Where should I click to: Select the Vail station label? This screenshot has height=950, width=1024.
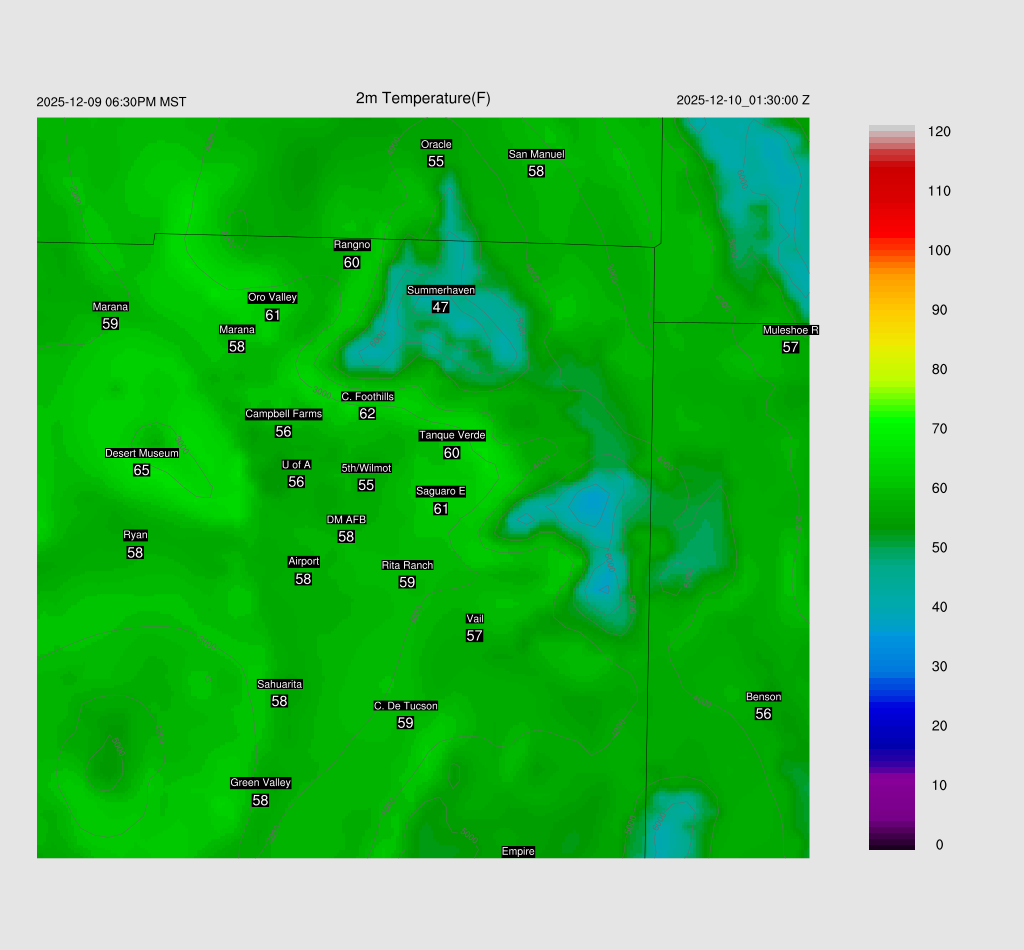click(475, 619)
